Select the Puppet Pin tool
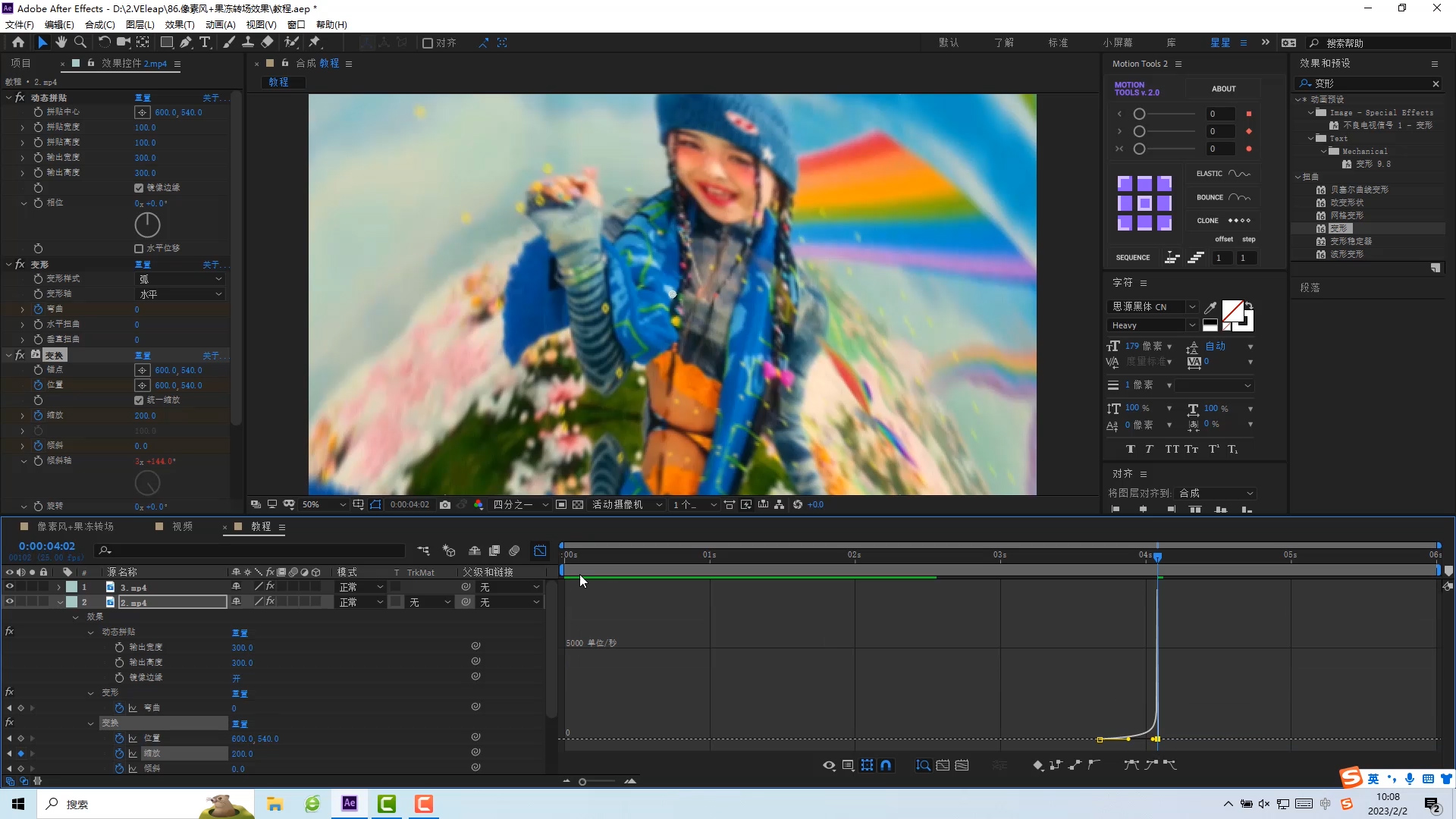The width and height of the screenshot is (1456, 819). point(315,42)
